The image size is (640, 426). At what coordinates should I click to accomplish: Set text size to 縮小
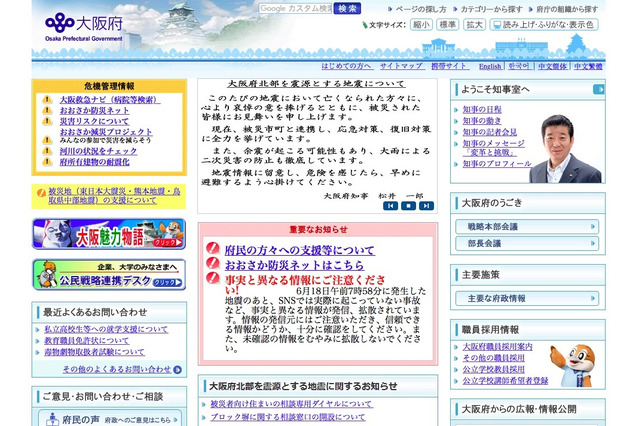coord(421,25)
